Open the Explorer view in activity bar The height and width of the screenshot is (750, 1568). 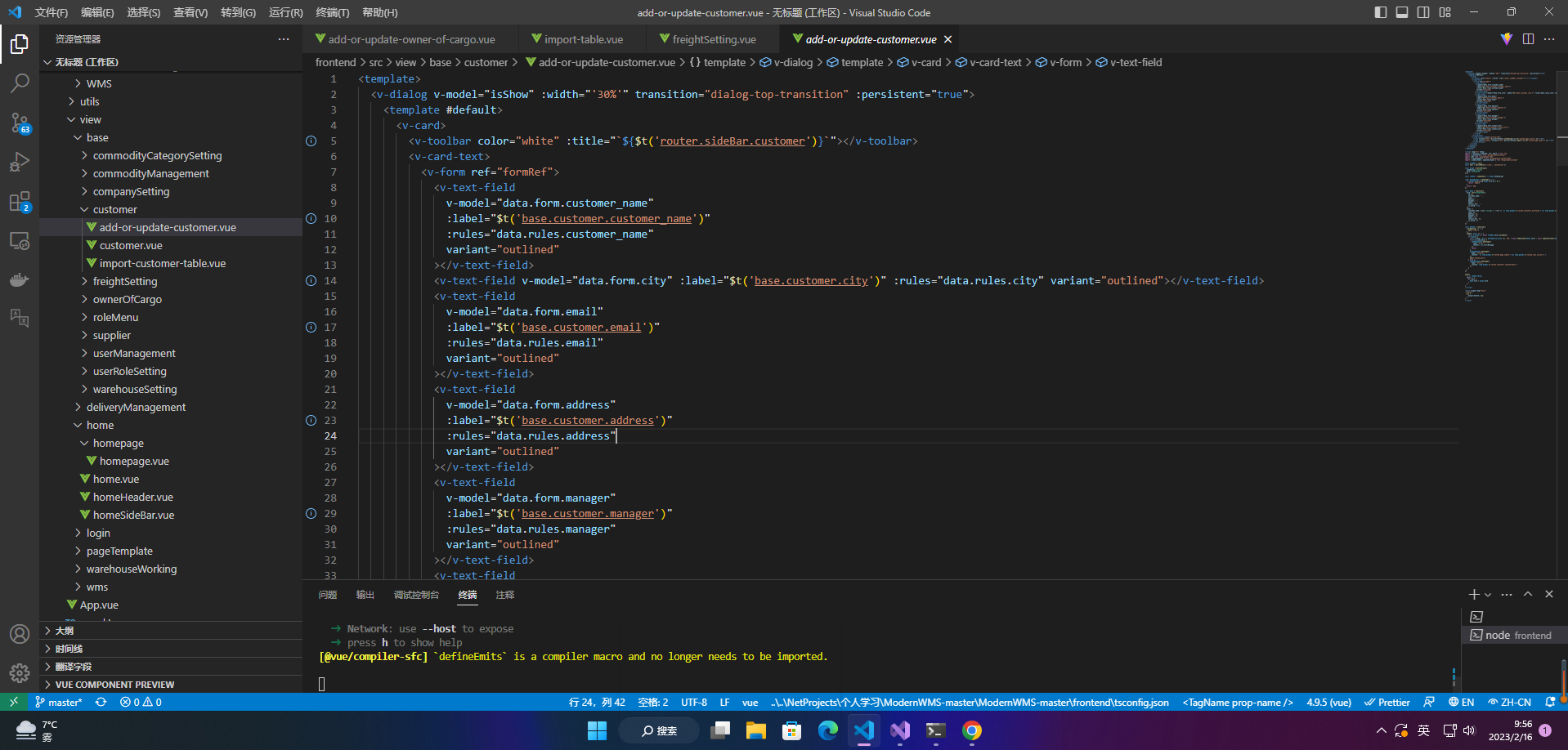click(20, 44)
